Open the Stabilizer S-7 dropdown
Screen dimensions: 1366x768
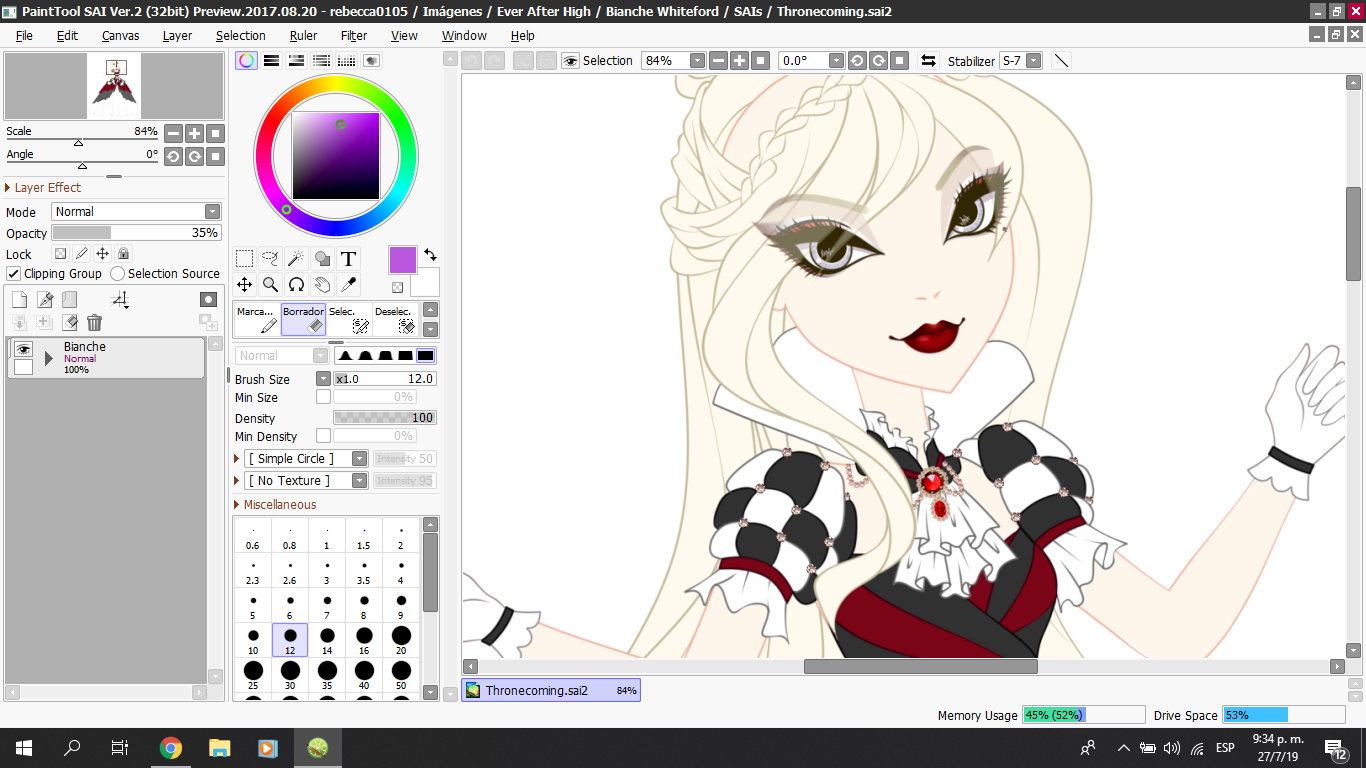click(x=1034, y=61)
